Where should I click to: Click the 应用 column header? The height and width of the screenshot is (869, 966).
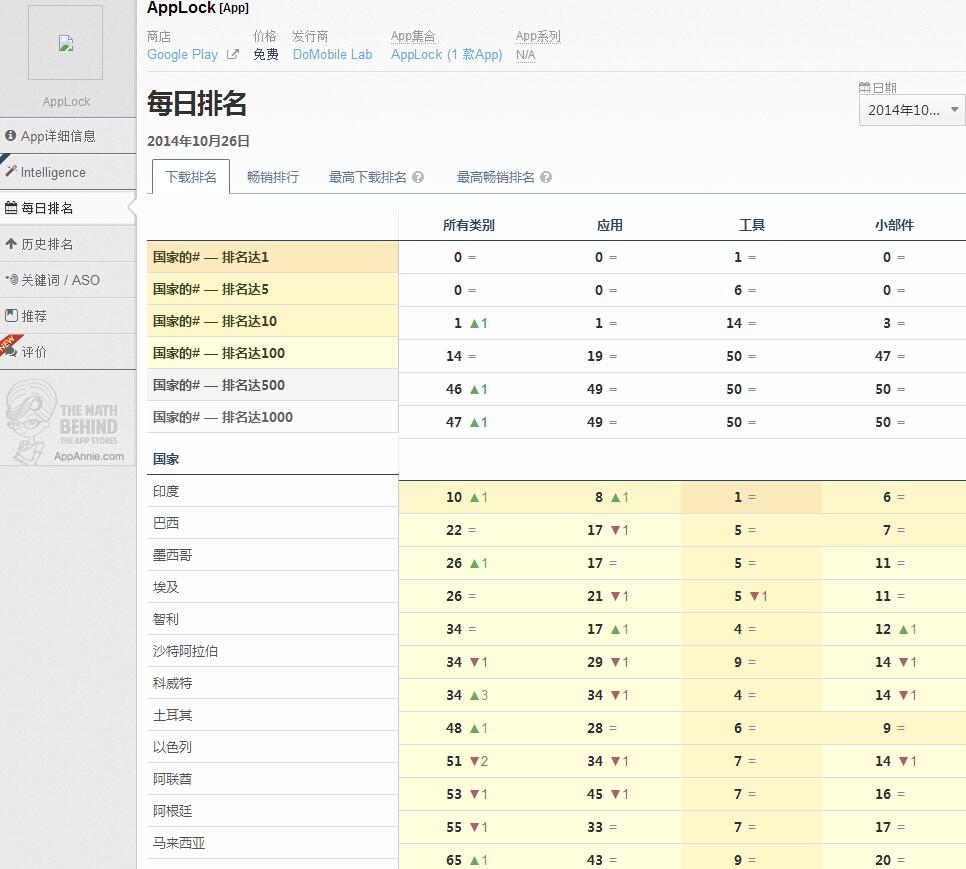pos(610,225)
